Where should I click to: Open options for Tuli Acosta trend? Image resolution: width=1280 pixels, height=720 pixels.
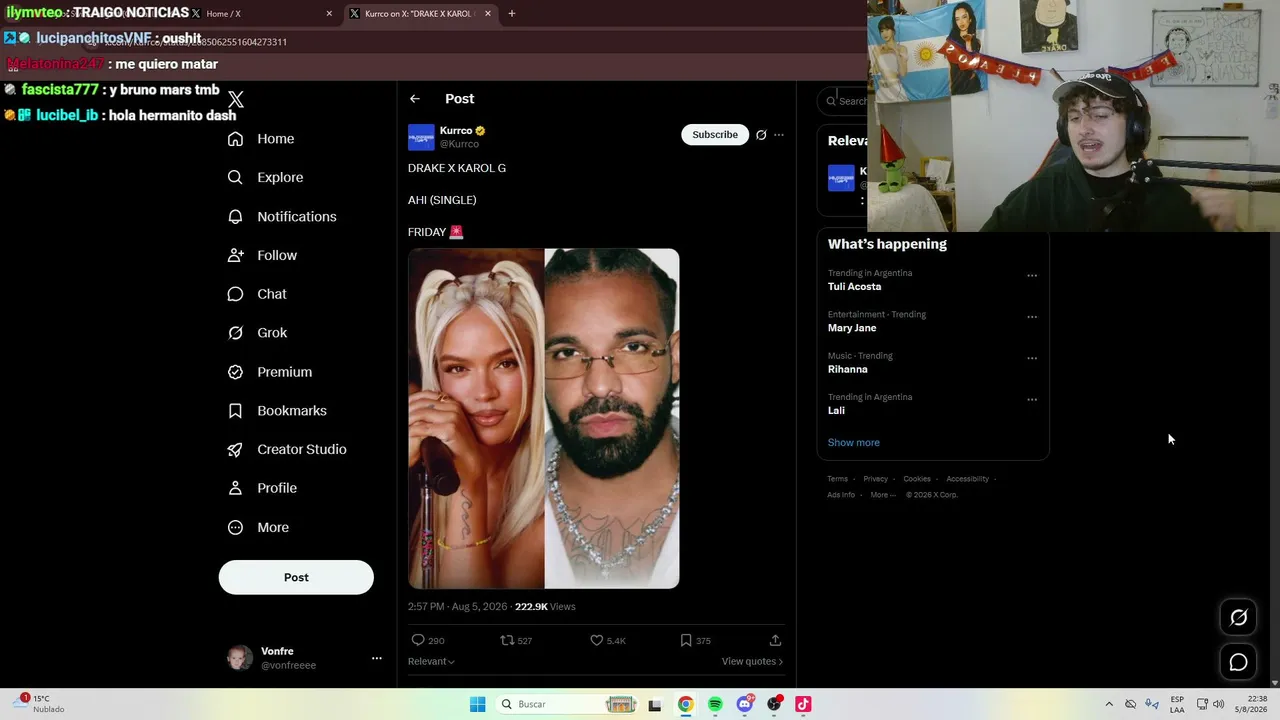(1032, 276)
